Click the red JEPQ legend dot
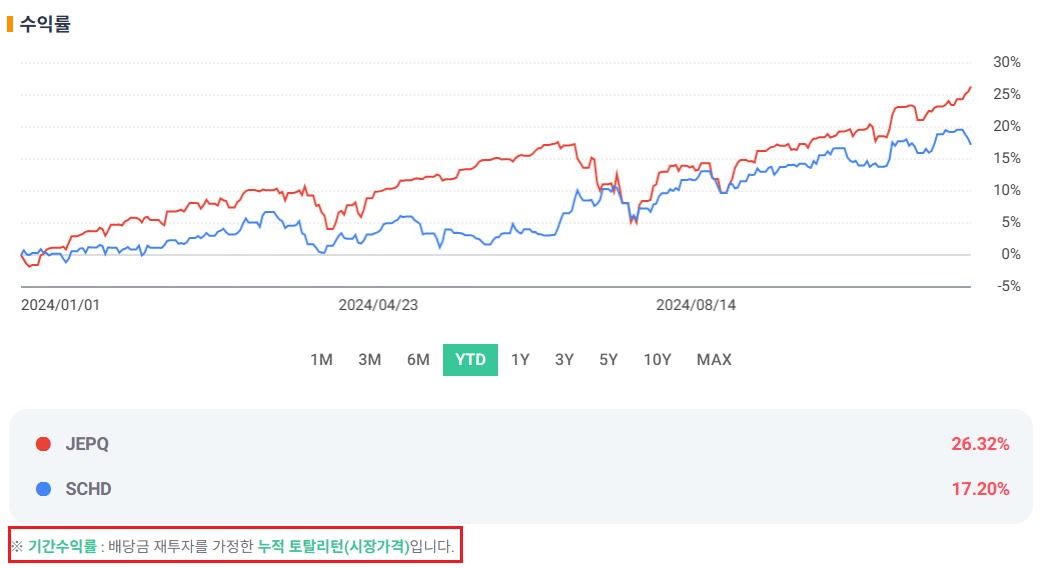1048x568 pixels. 43,444
